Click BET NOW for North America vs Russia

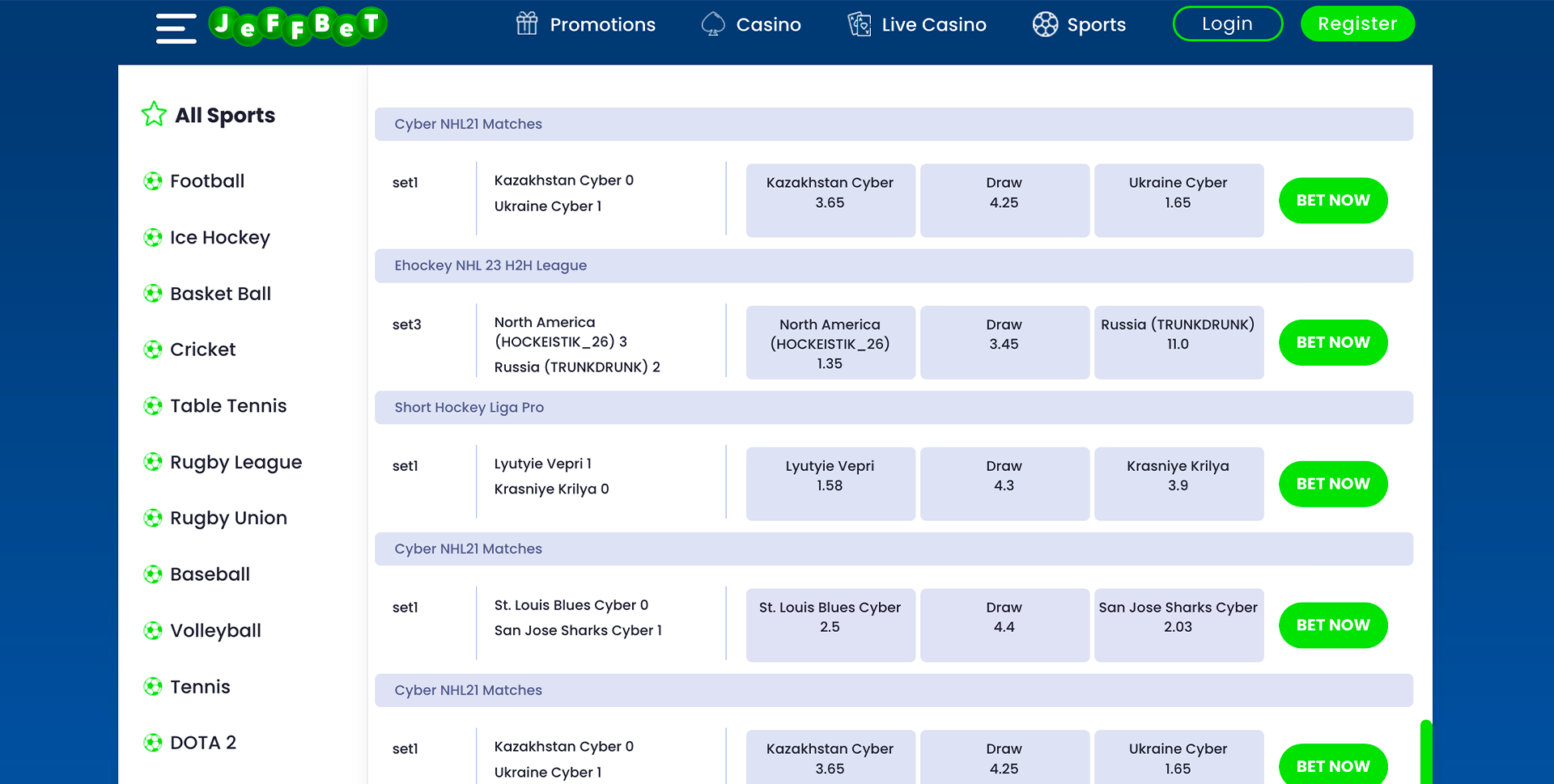click(x=1333, y=342)
